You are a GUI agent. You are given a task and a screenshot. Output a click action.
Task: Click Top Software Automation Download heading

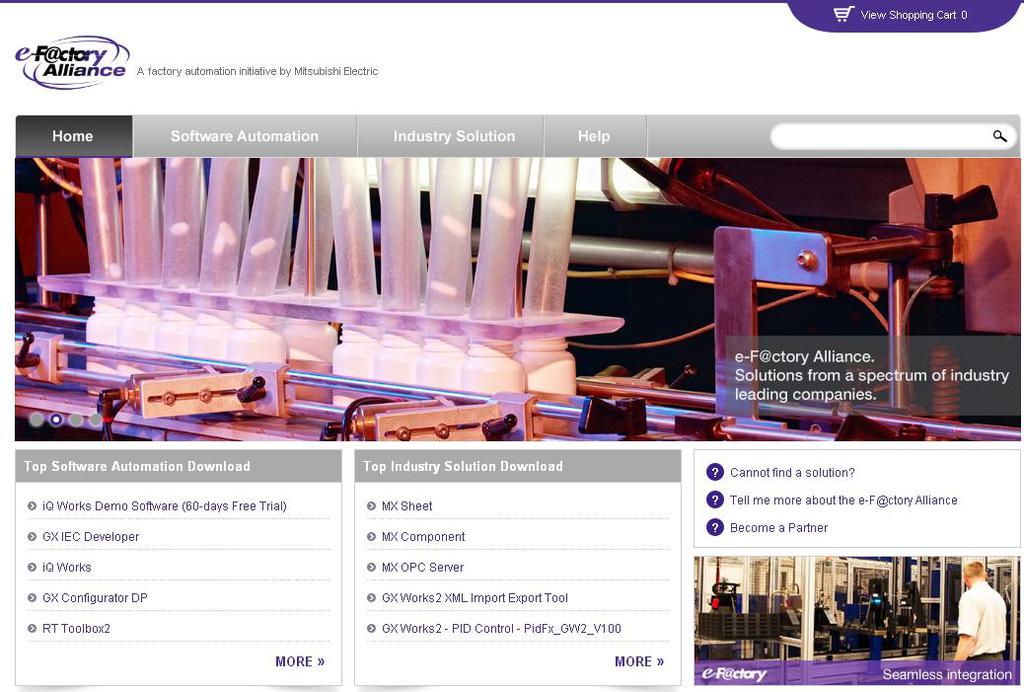137,466
